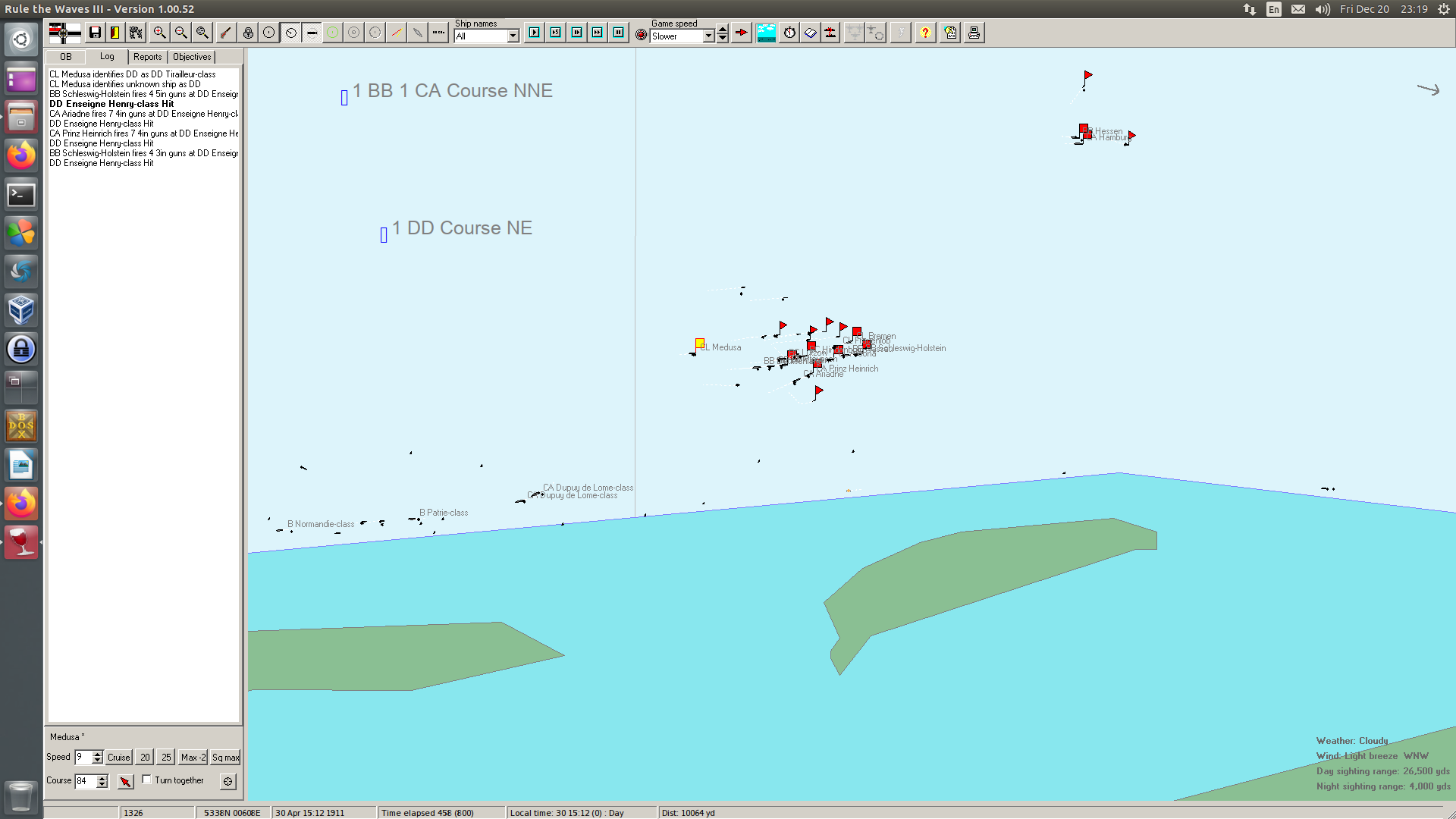Click the Course value input field
1456x819 pixels.
(x=85, y=781)
